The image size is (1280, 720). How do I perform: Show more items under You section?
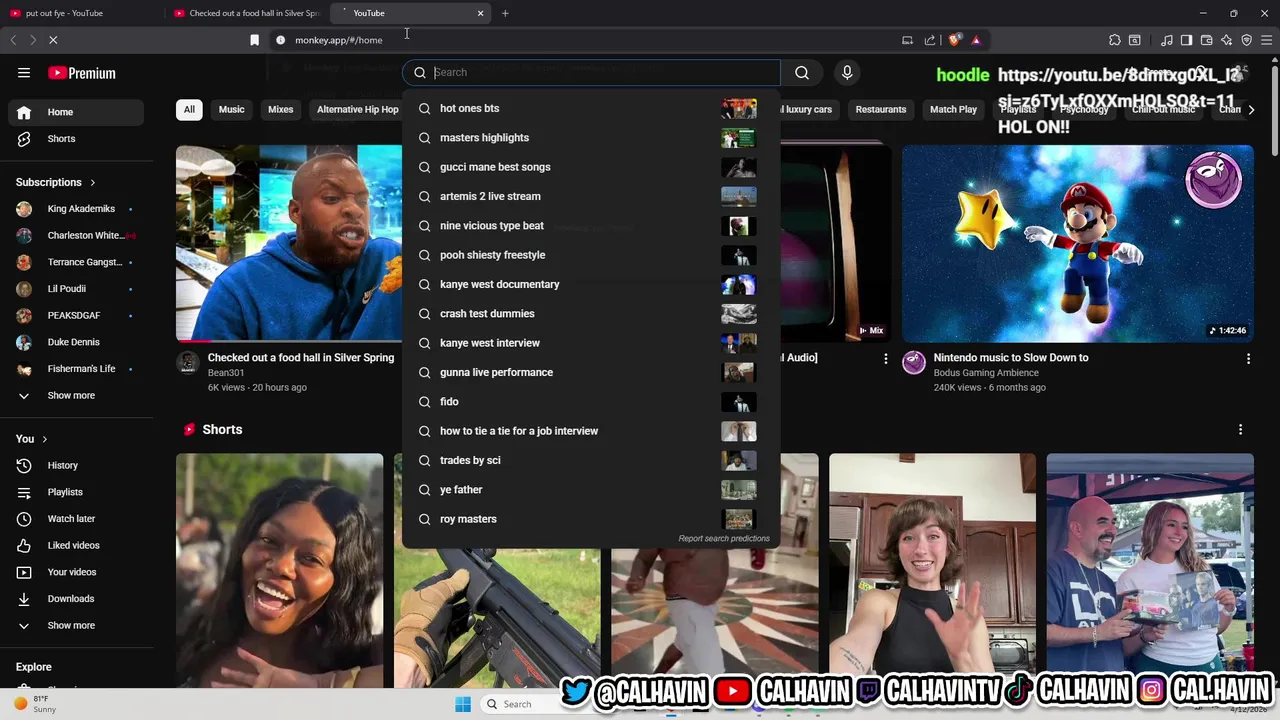tap(76, 625)
